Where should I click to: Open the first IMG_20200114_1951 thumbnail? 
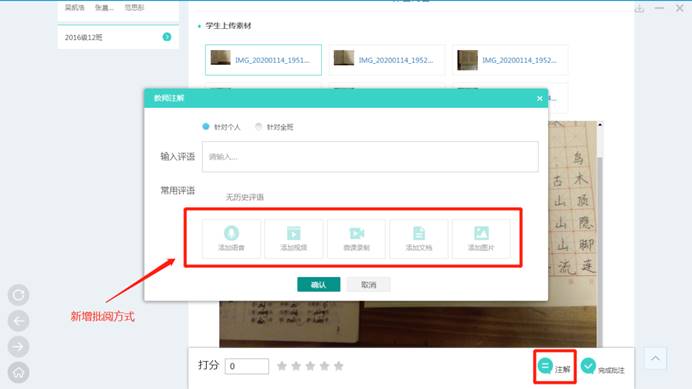click(263, 60)
